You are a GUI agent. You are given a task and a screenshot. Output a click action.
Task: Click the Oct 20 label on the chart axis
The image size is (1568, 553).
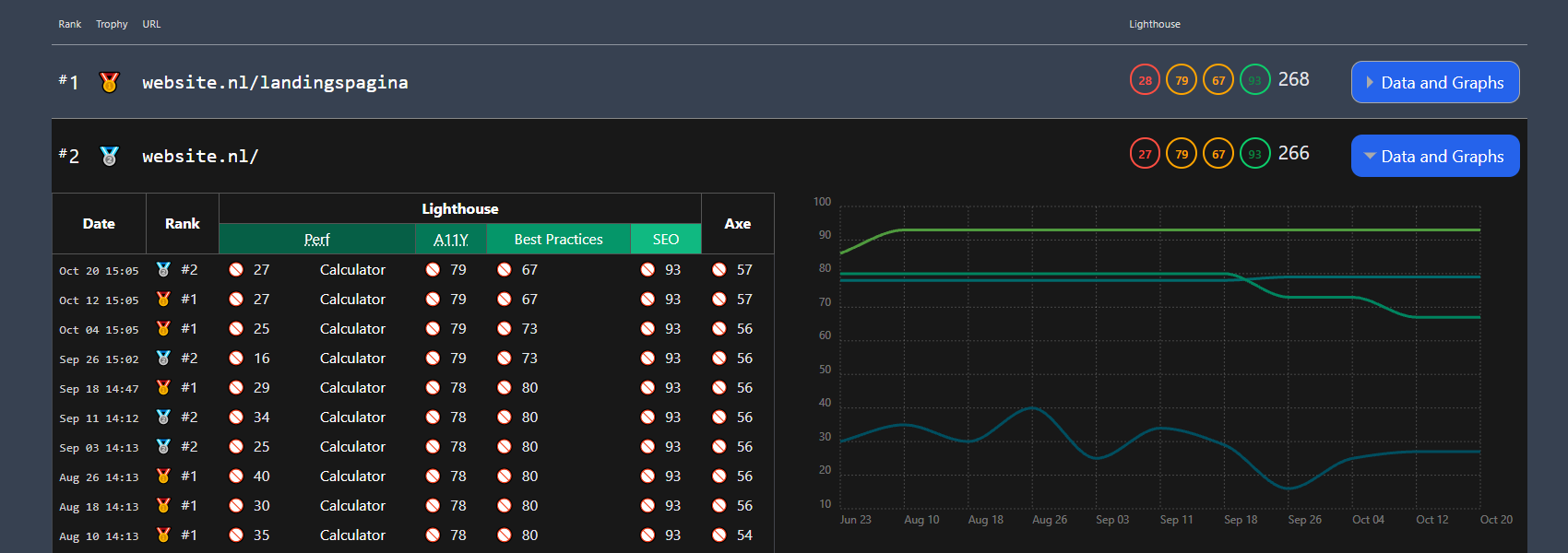(1496, 520)
